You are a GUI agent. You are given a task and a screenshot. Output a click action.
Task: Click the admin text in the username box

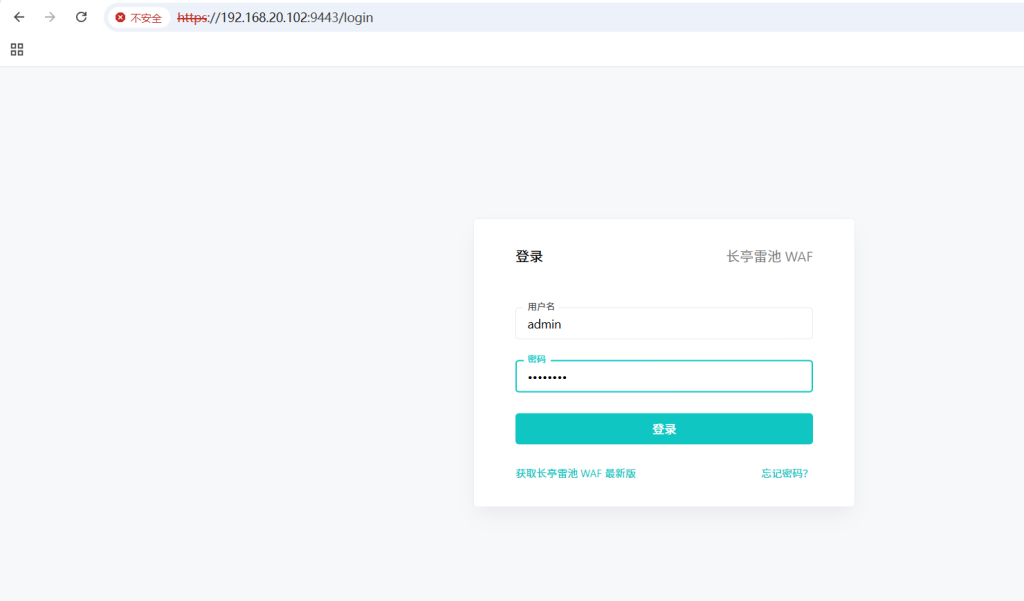click(544, 324)
